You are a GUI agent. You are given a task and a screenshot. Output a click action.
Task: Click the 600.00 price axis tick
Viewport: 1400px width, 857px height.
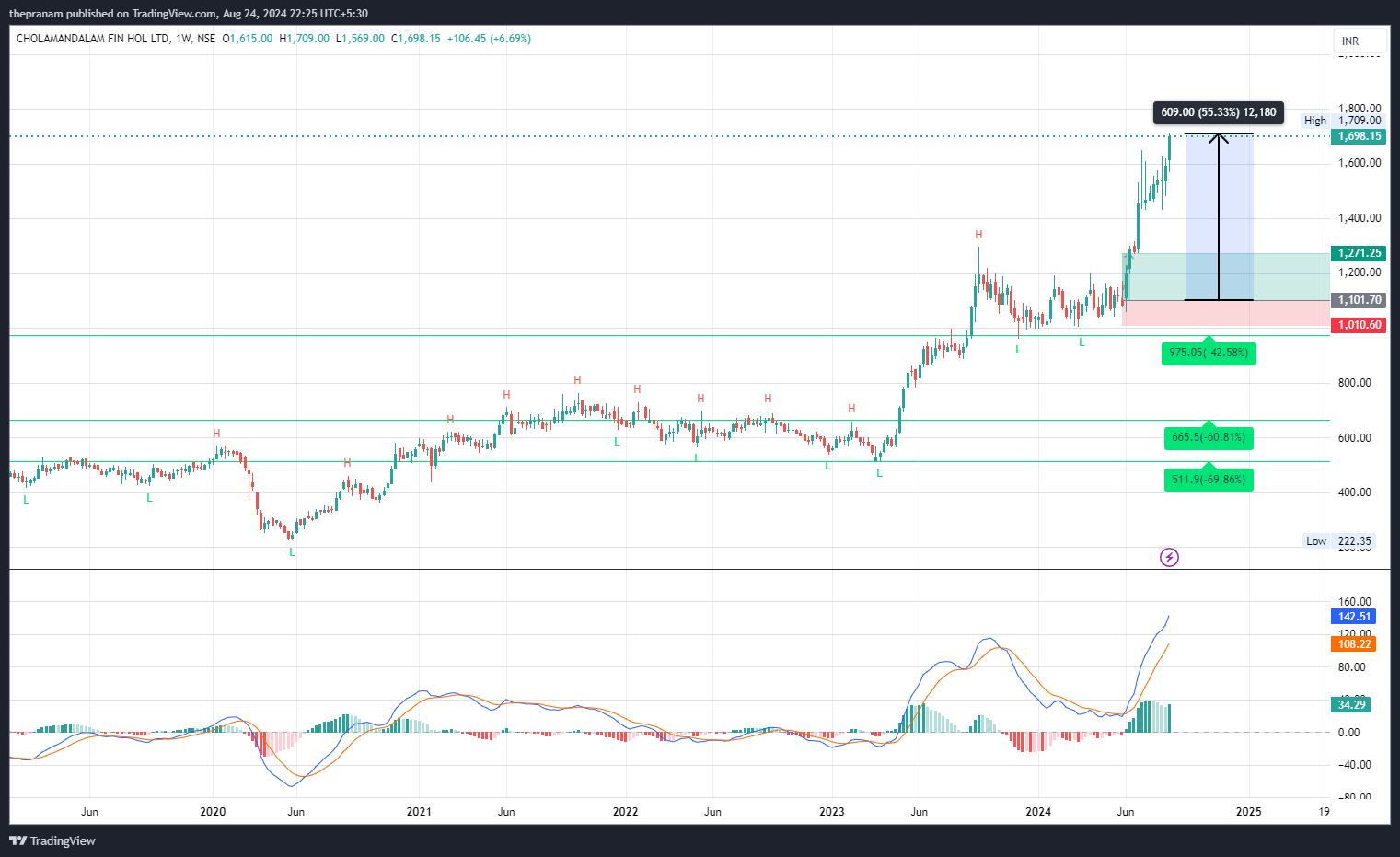(1355, 438)
